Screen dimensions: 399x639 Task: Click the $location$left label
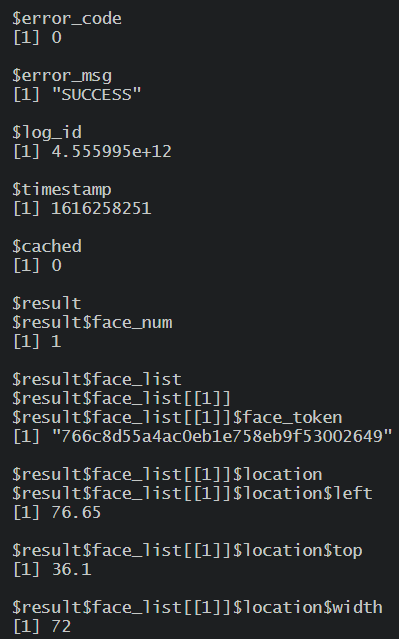[192, 493]
